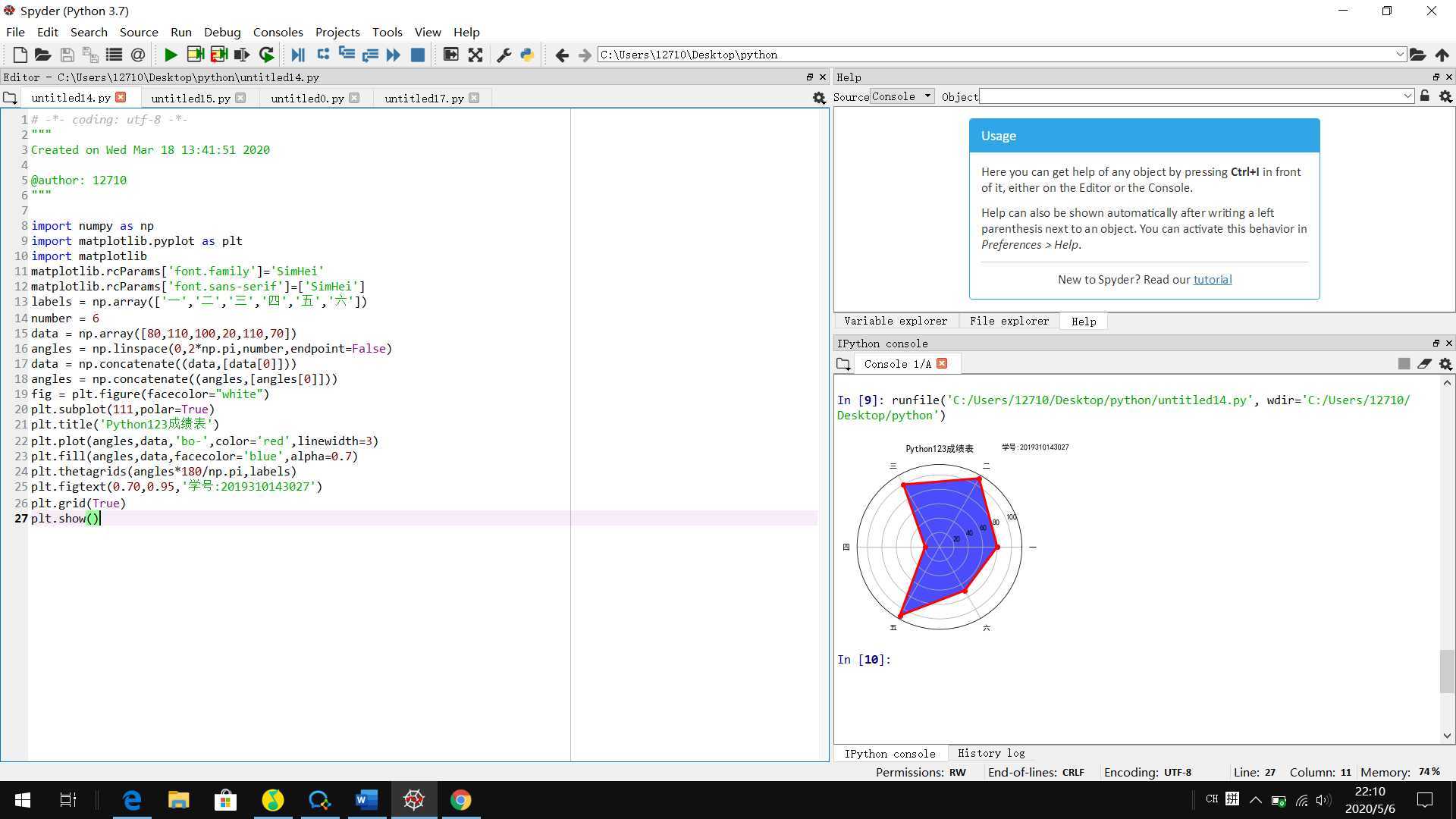Open the PYTHONPATH manager icon

click(x=527, y=55)
